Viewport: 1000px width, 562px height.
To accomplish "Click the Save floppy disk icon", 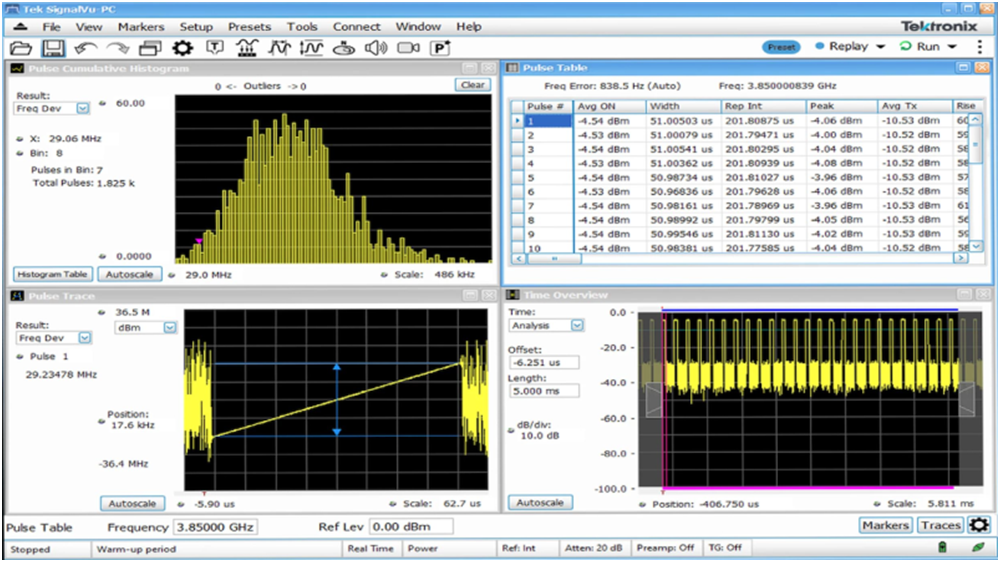I will [53, 48].
